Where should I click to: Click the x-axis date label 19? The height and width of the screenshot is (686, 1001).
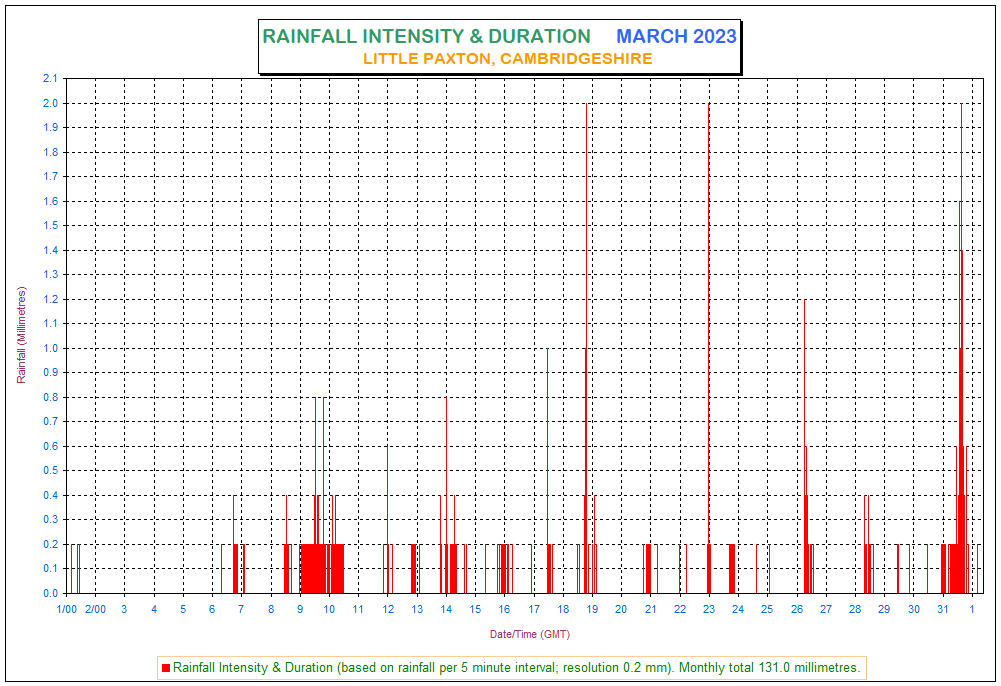pyautogui.click(x=592, y=609)
